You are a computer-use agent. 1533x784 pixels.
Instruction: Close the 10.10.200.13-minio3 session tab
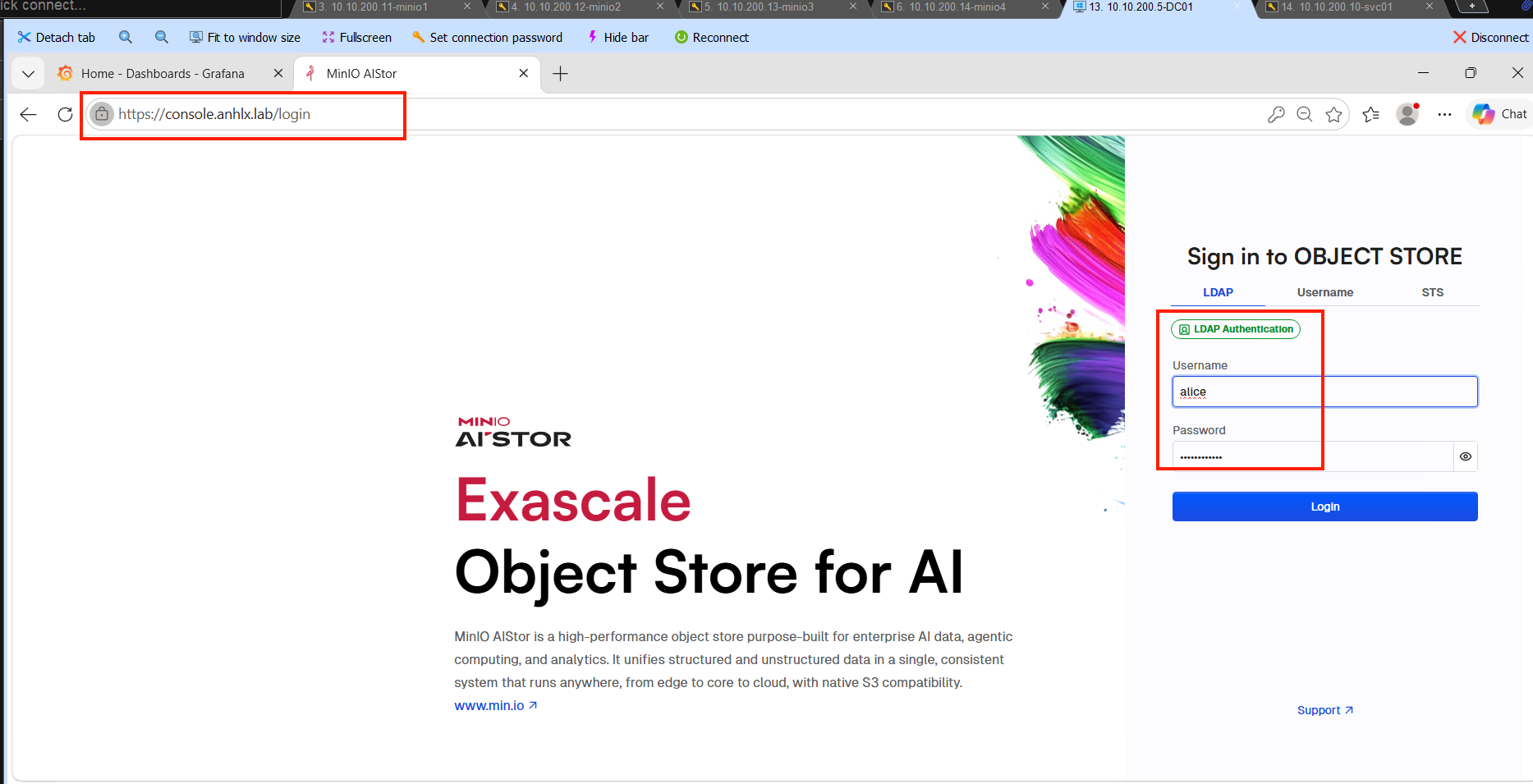tap(852, 6)
